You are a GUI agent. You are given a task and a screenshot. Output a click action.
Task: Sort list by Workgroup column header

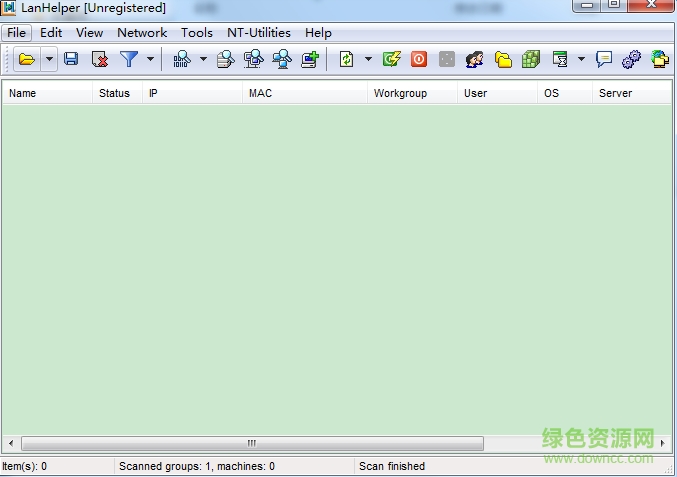[x=412, y=93]
